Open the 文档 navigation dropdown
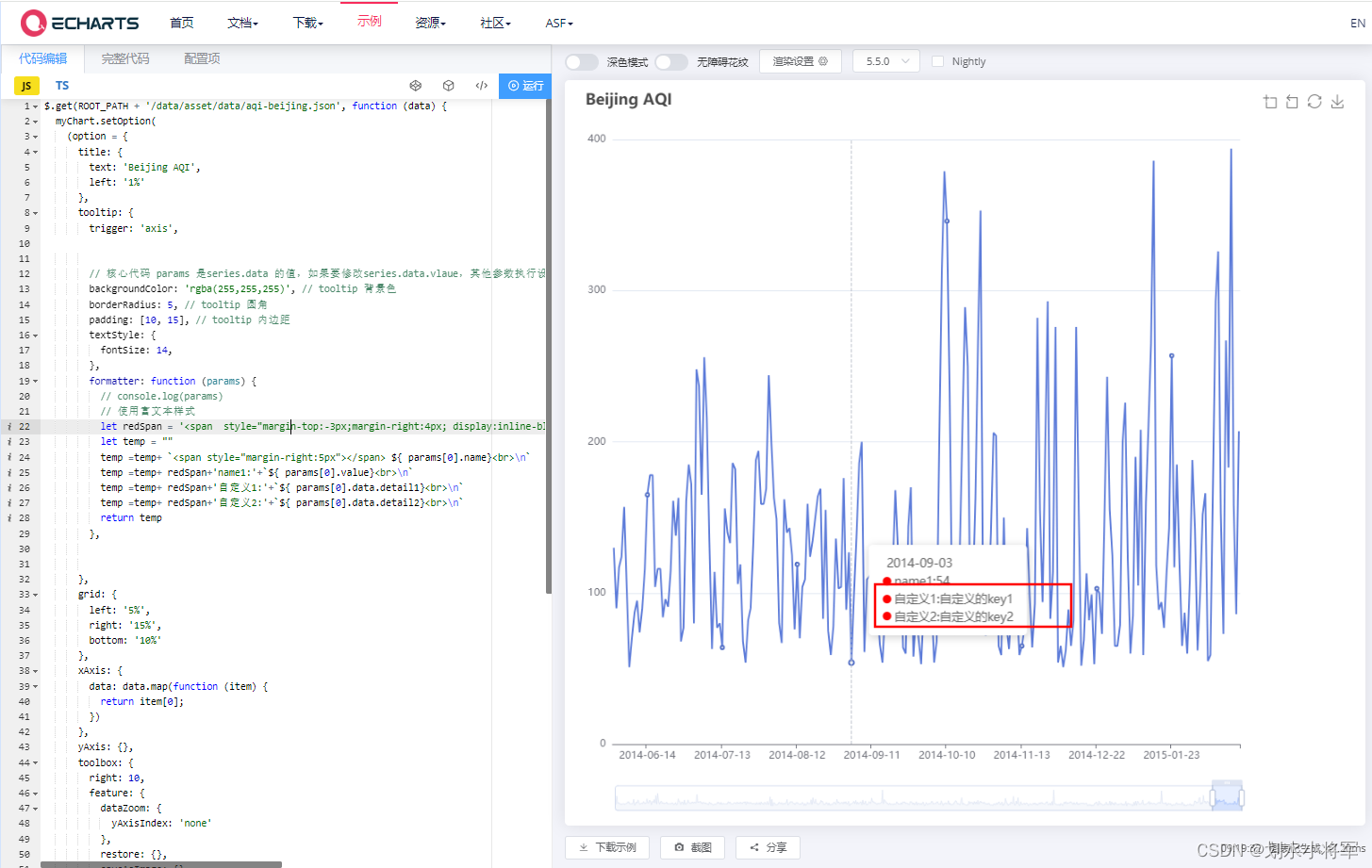This screenshot has width=1372, height=868. pyautogui.click(x=242, y=23)
